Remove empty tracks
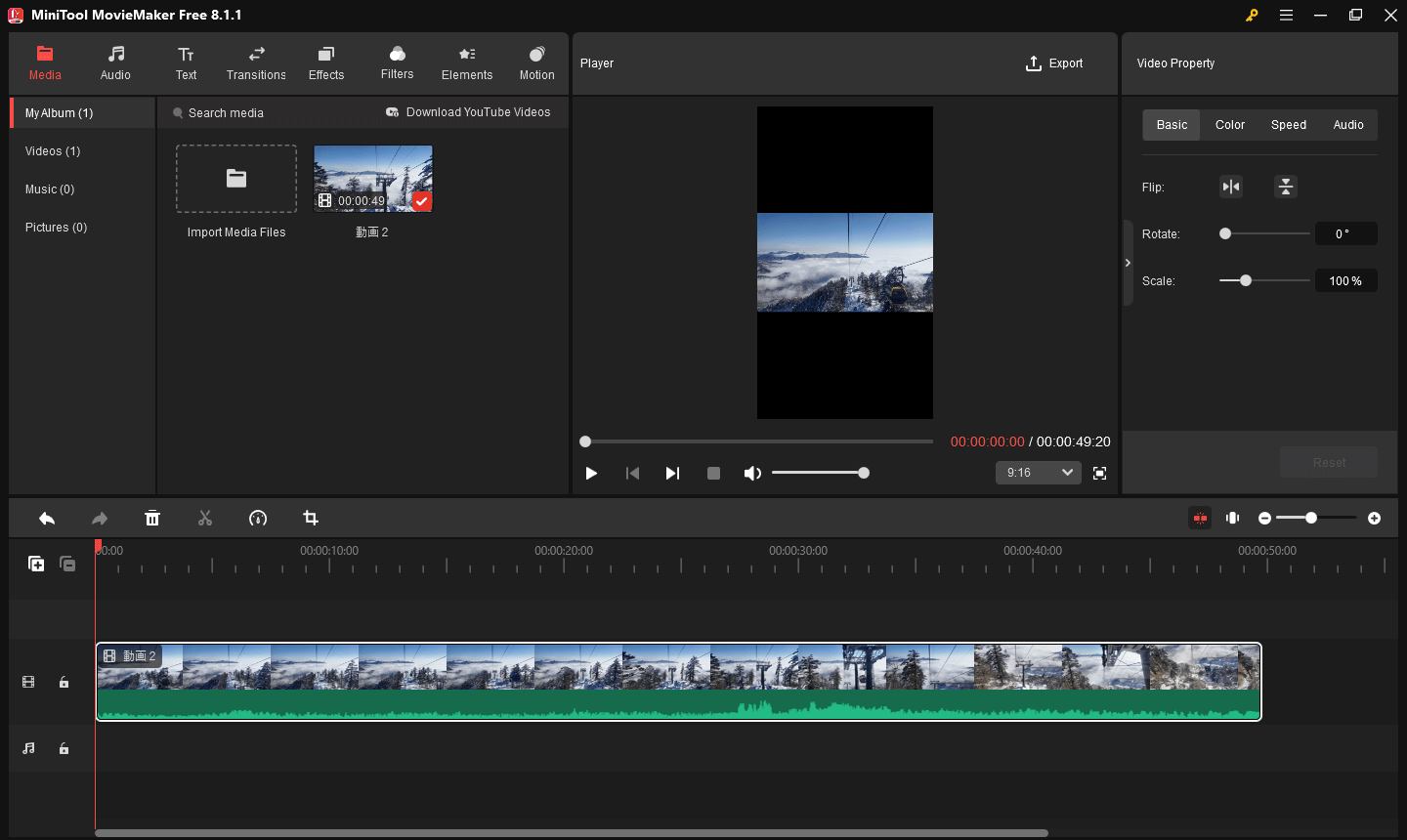 click(x=67, y=564)
